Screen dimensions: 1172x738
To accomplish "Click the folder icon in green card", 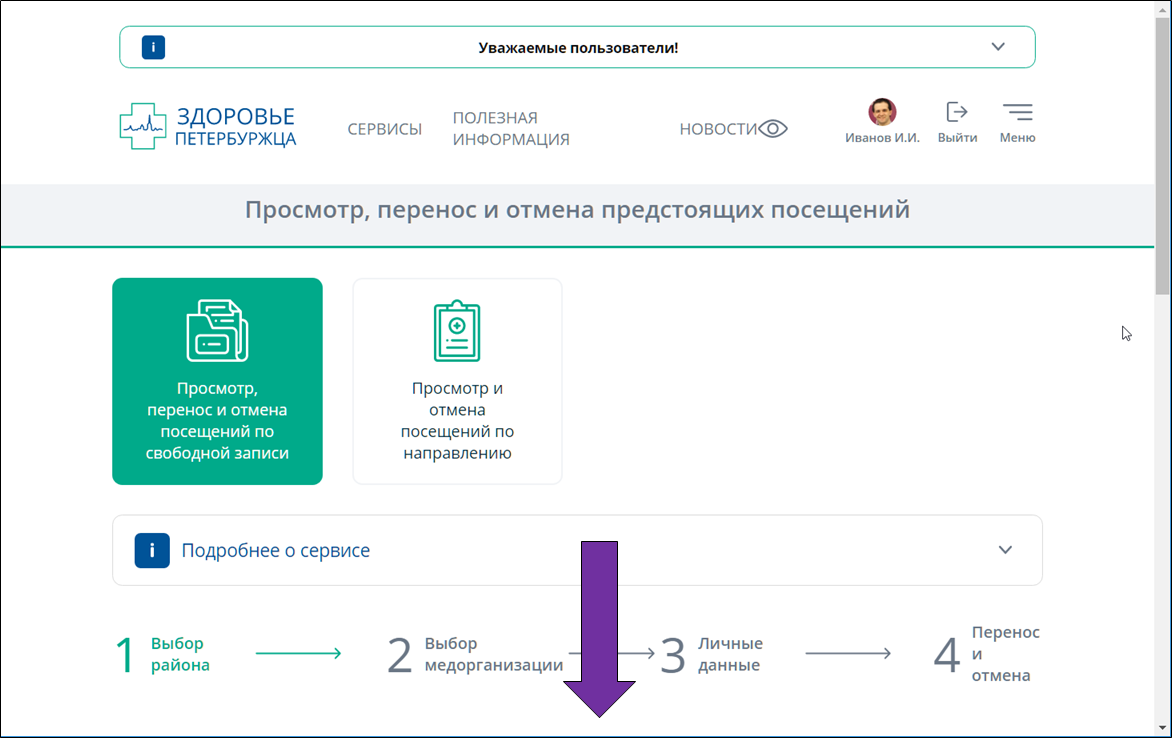I will (x=218, y=330).
